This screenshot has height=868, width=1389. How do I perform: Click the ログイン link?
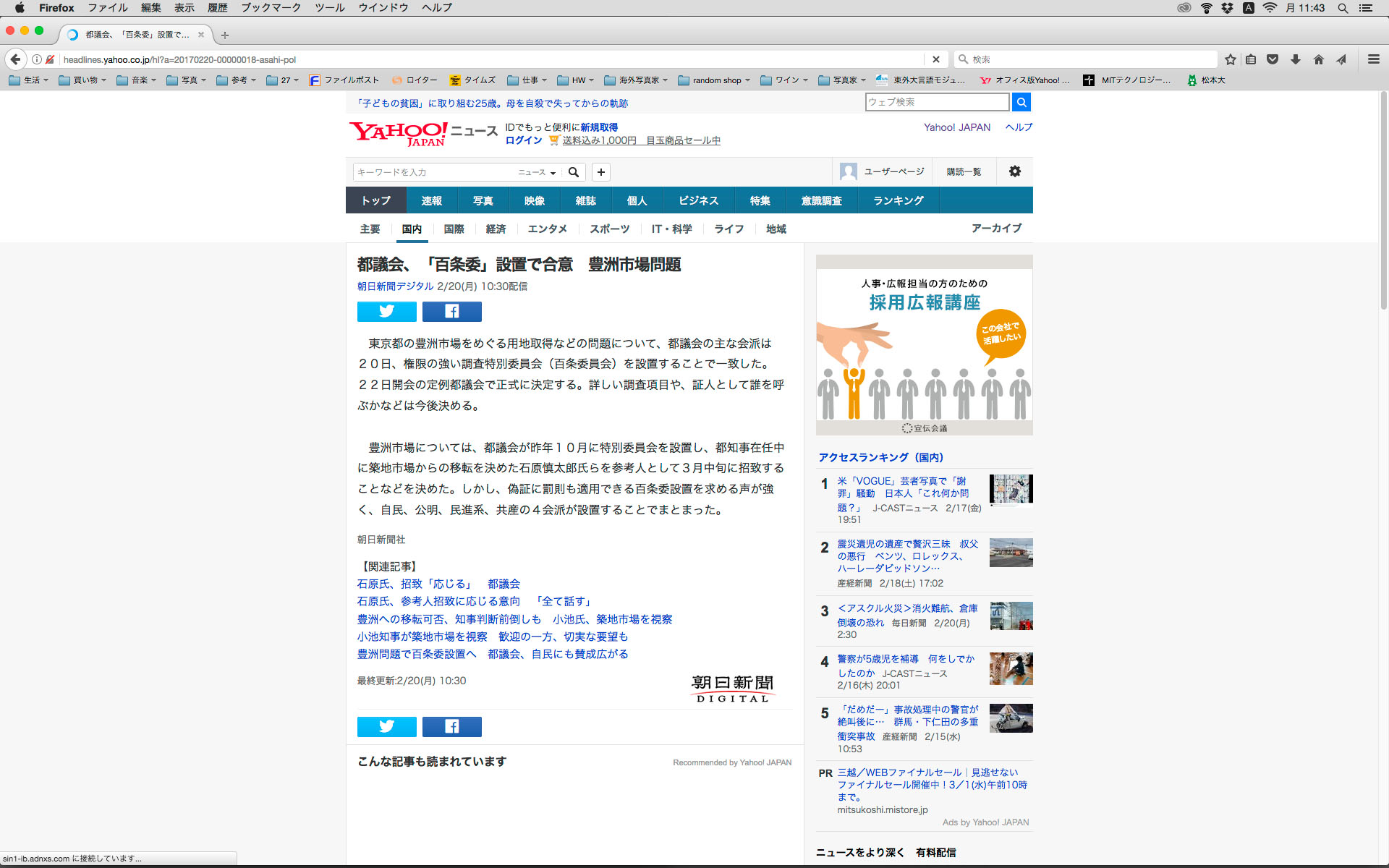523,140
